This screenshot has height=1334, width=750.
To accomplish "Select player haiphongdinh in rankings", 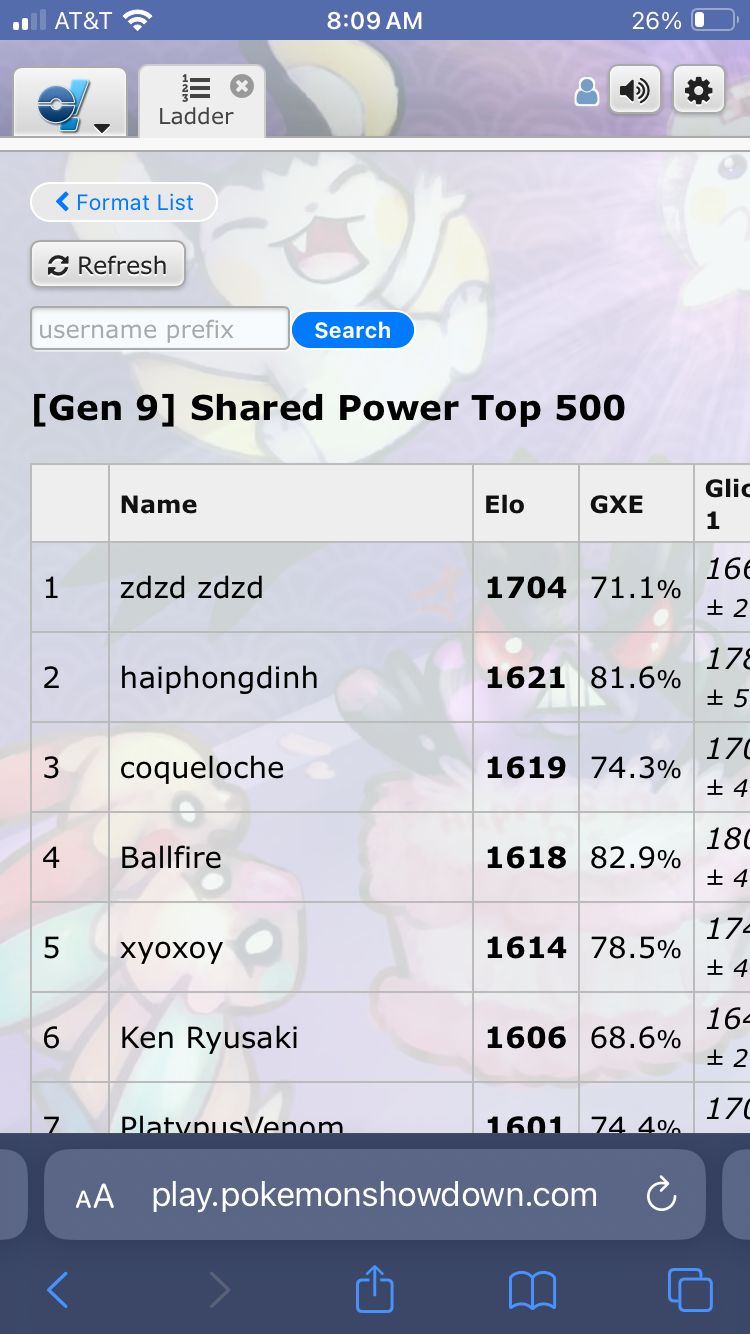I will (219, 677).
